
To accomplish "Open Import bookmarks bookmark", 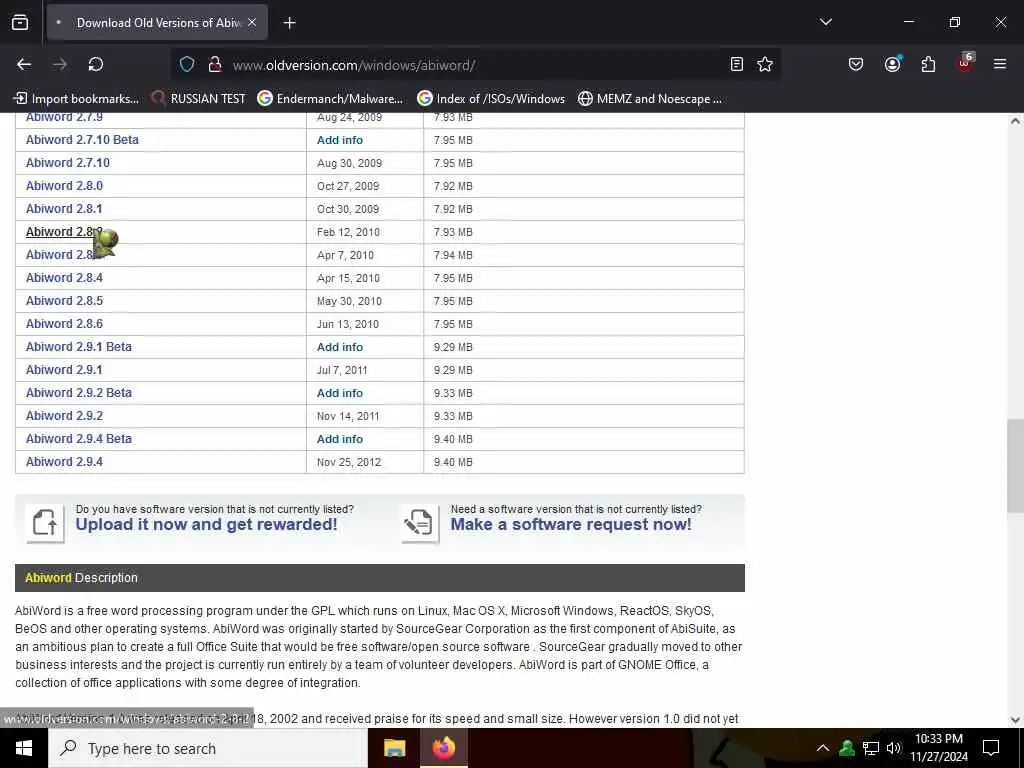I will click(76, 99).
